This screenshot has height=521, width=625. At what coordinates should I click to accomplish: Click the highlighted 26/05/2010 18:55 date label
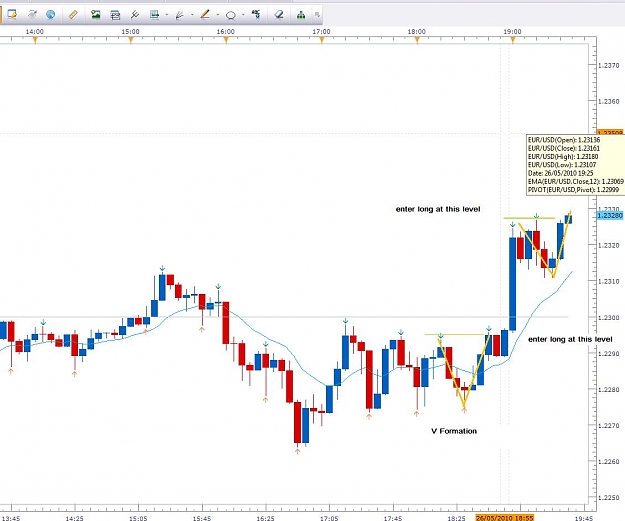[x=505, y=518]
